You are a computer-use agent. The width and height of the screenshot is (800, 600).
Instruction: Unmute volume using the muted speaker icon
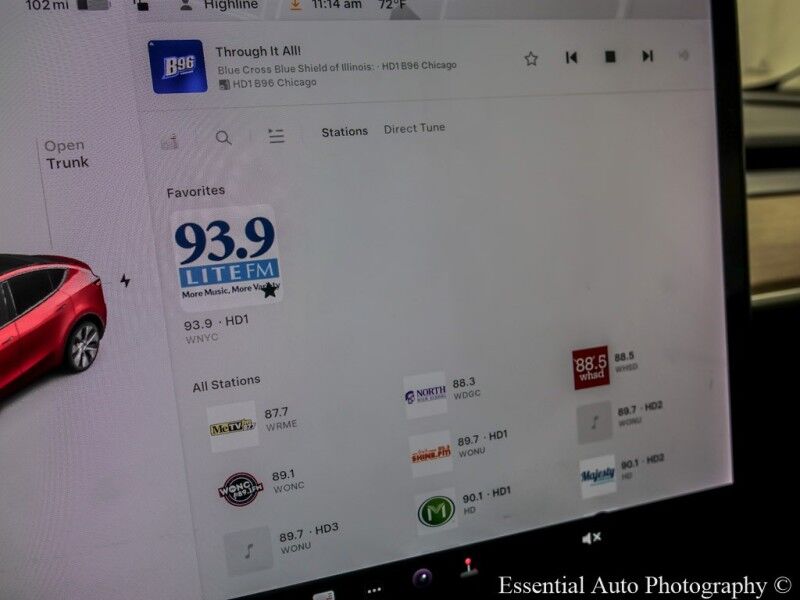591,538
